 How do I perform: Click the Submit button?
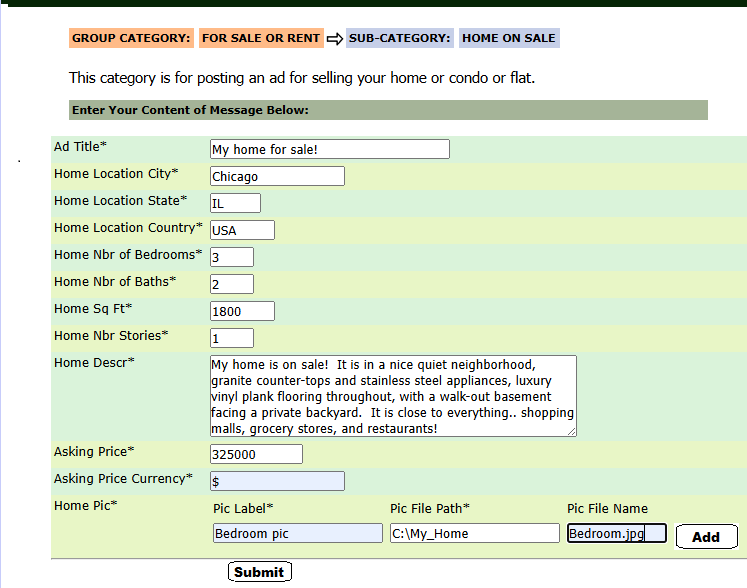tap(260, 572)
